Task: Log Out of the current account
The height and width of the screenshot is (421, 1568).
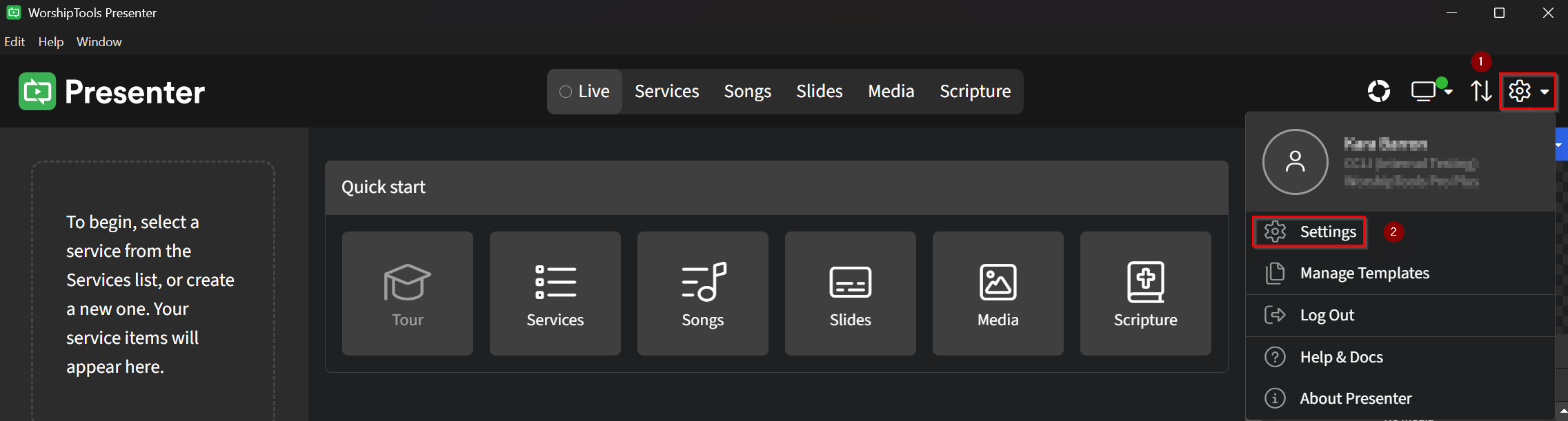Action: click(x=1327, y=314)
